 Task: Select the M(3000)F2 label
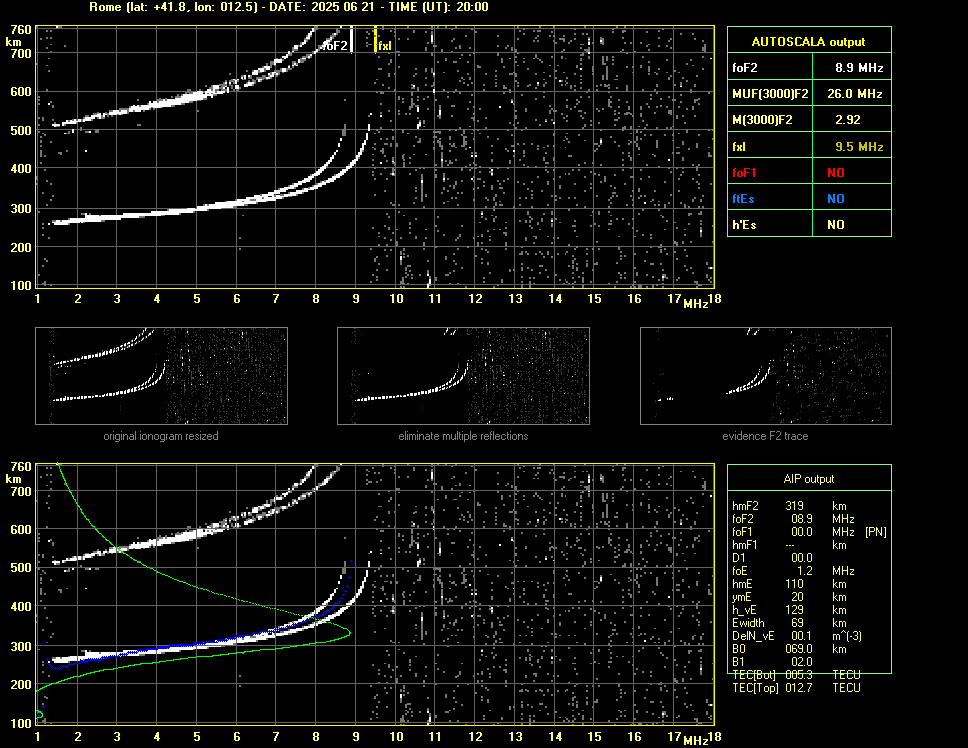[762, 120]
